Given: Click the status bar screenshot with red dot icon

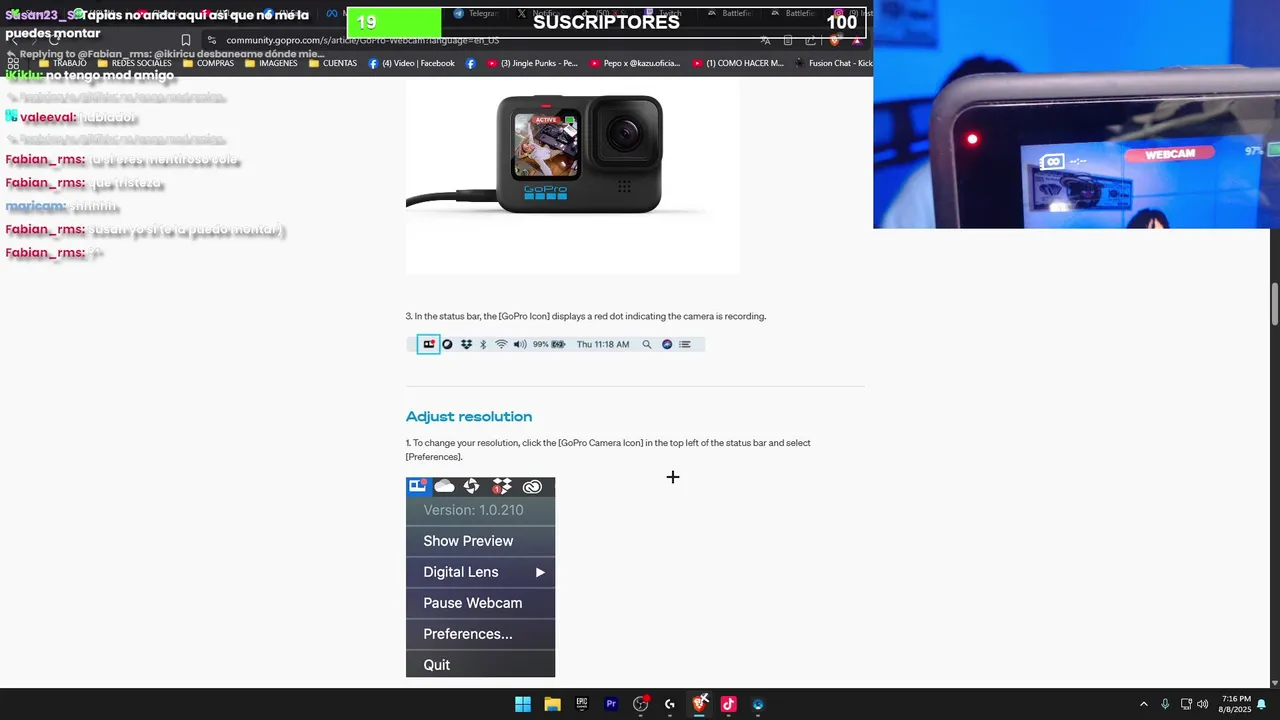Looking at the screenshot, I should tap(555, 344).
